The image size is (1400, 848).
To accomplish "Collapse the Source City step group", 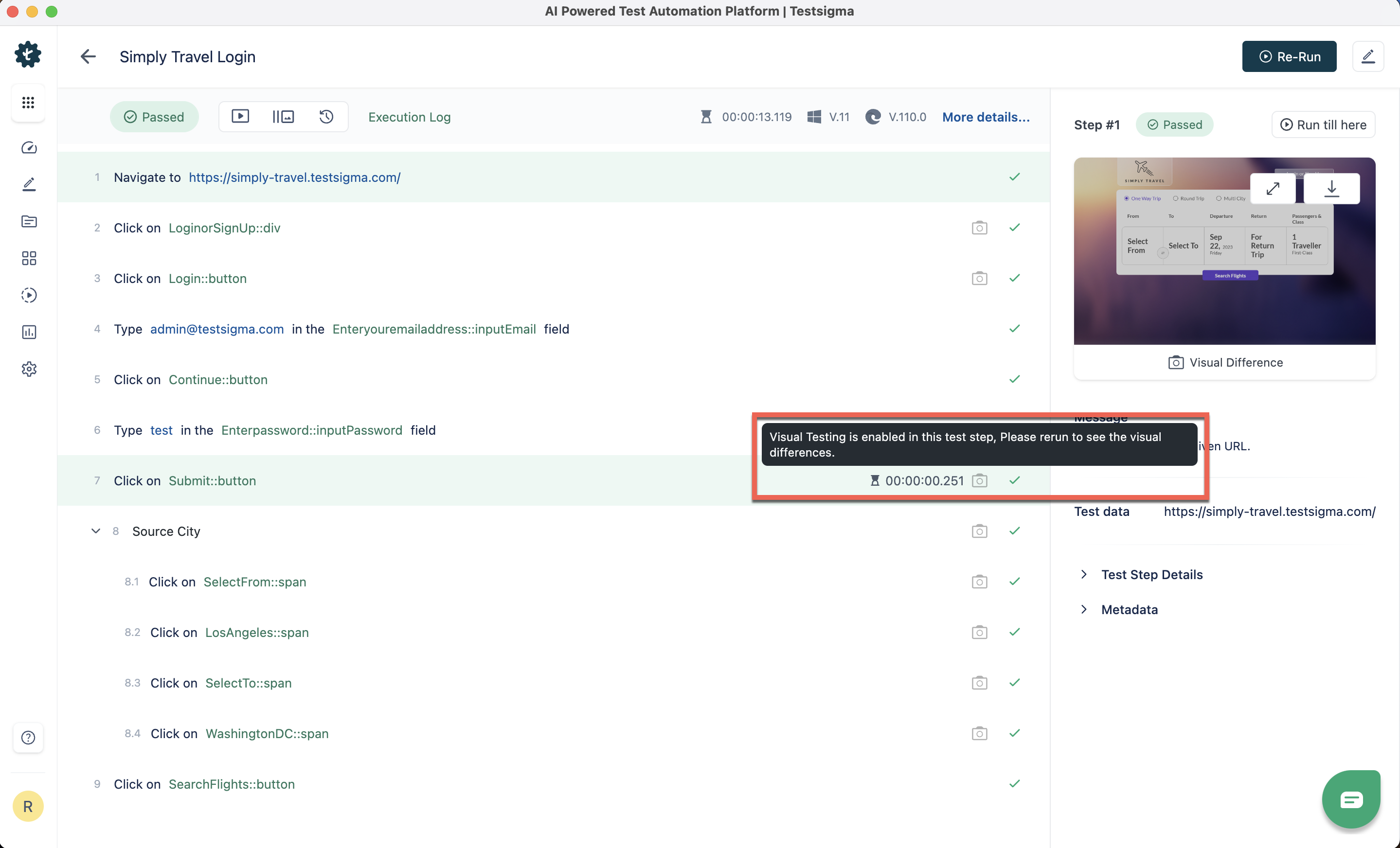I will (95, 531).
